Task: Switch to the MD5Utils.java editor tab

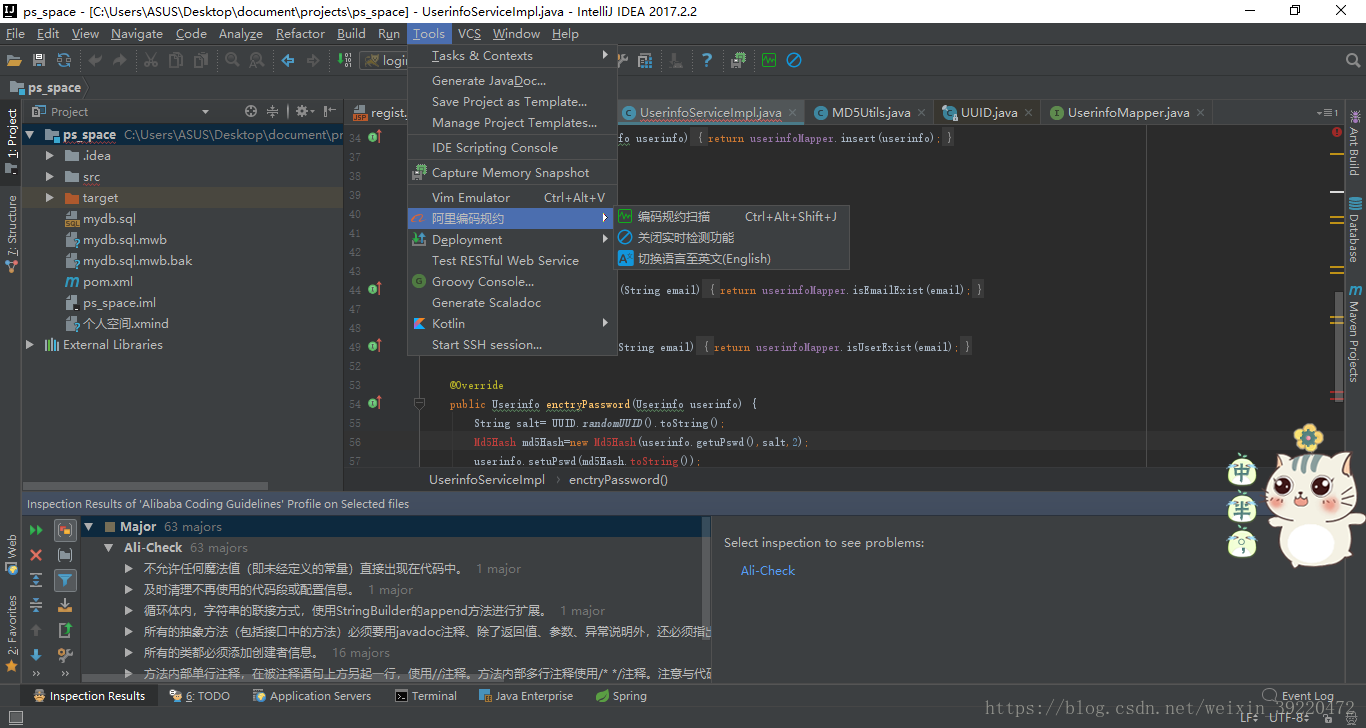Action: [870, 113]
